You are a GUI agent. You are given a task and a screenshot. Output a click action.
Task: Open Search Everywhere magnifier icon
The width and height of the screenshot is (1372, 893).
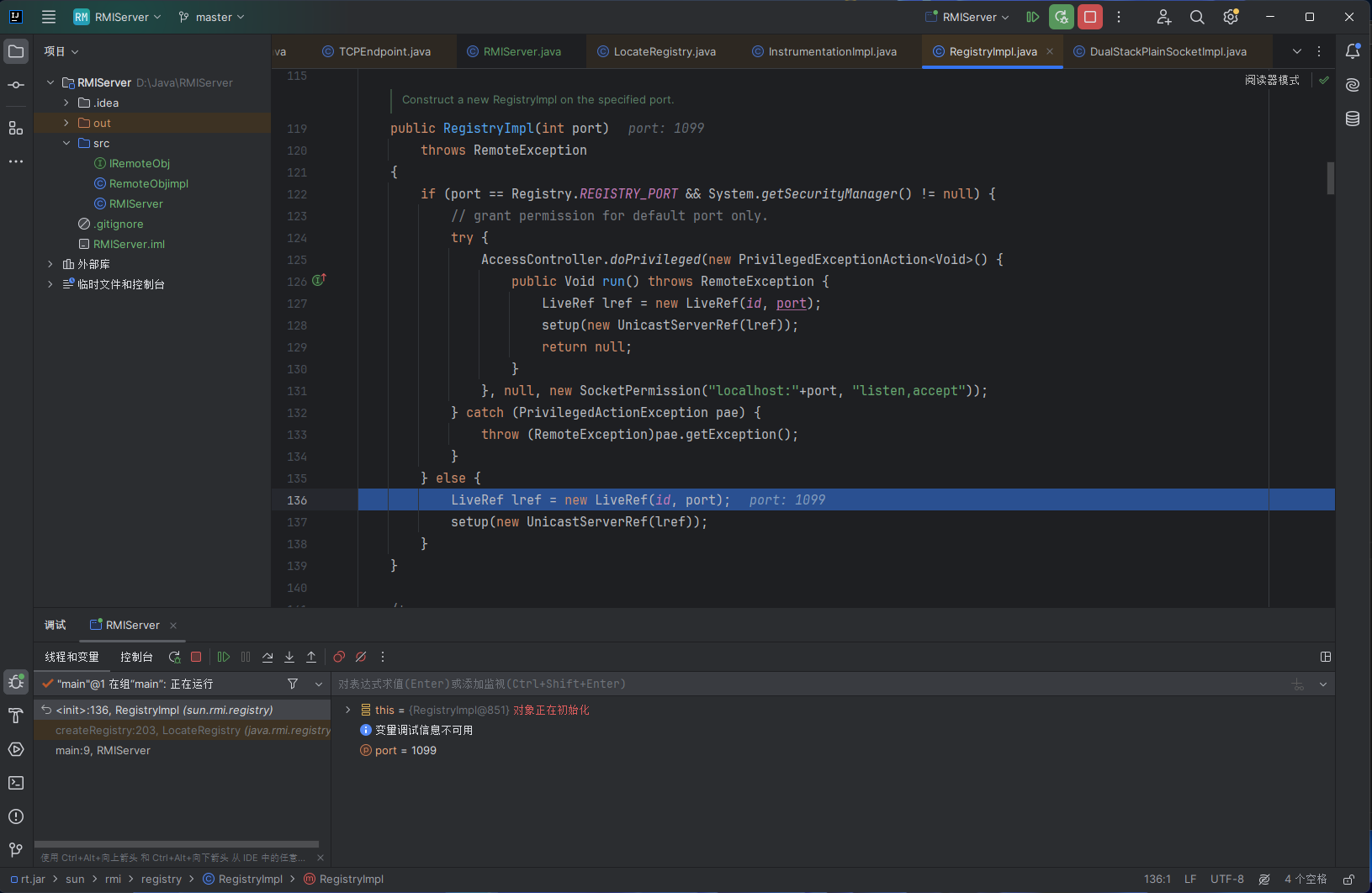[1197, 17]
